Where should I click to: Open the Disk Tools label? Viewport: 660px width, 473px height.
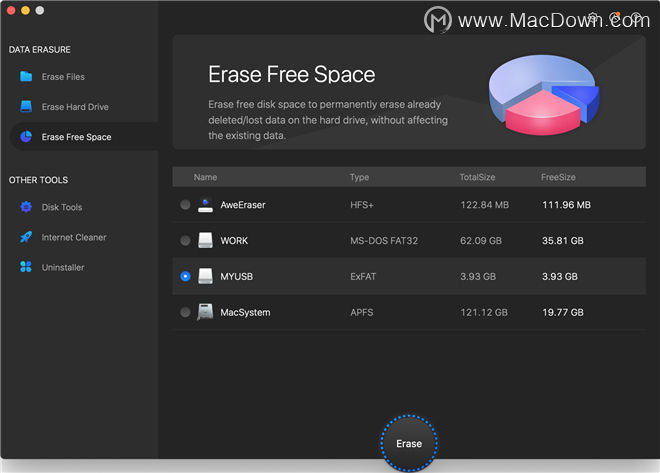62,207
